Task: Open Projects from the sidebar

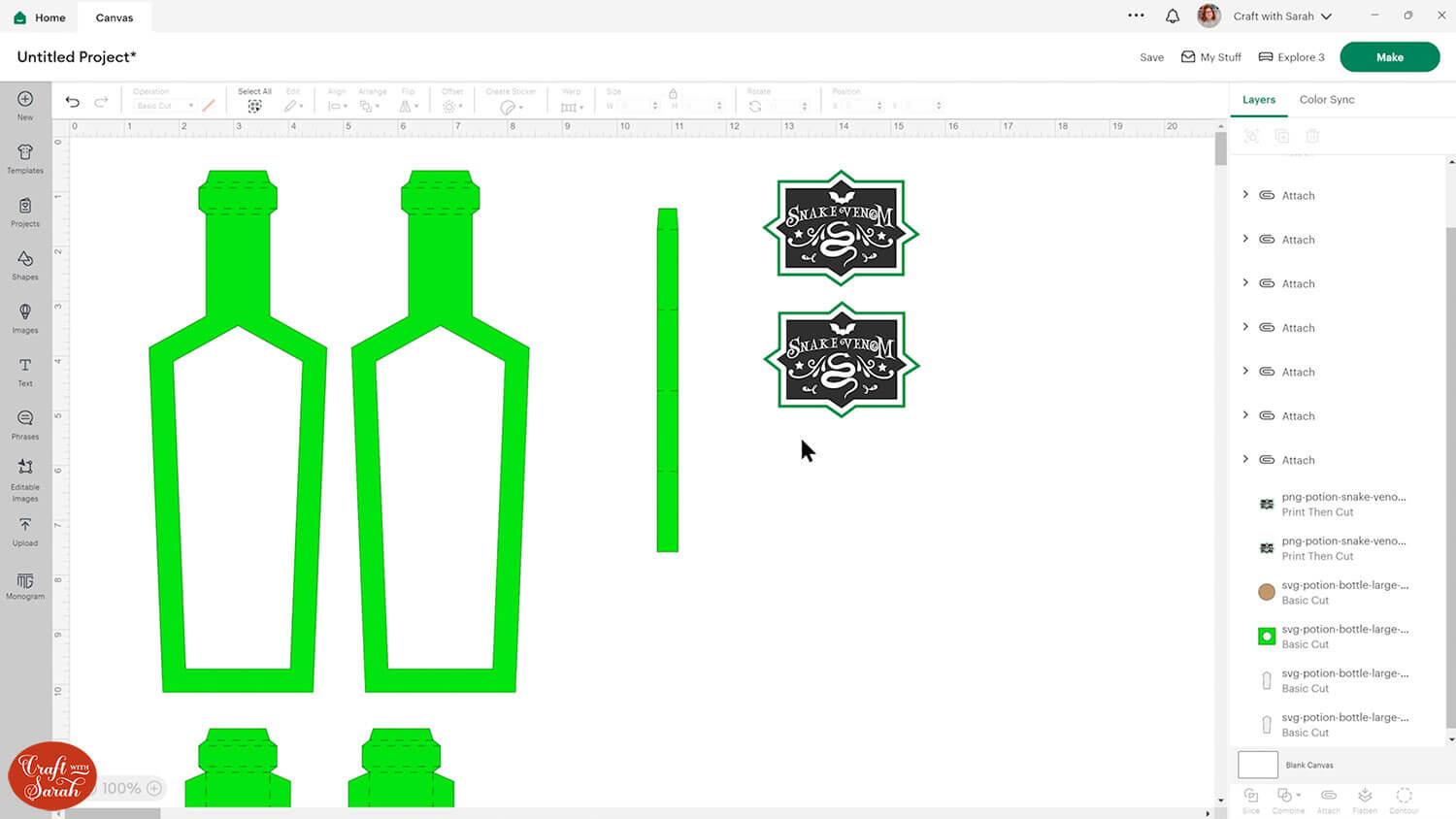Action: click(25, 212)
